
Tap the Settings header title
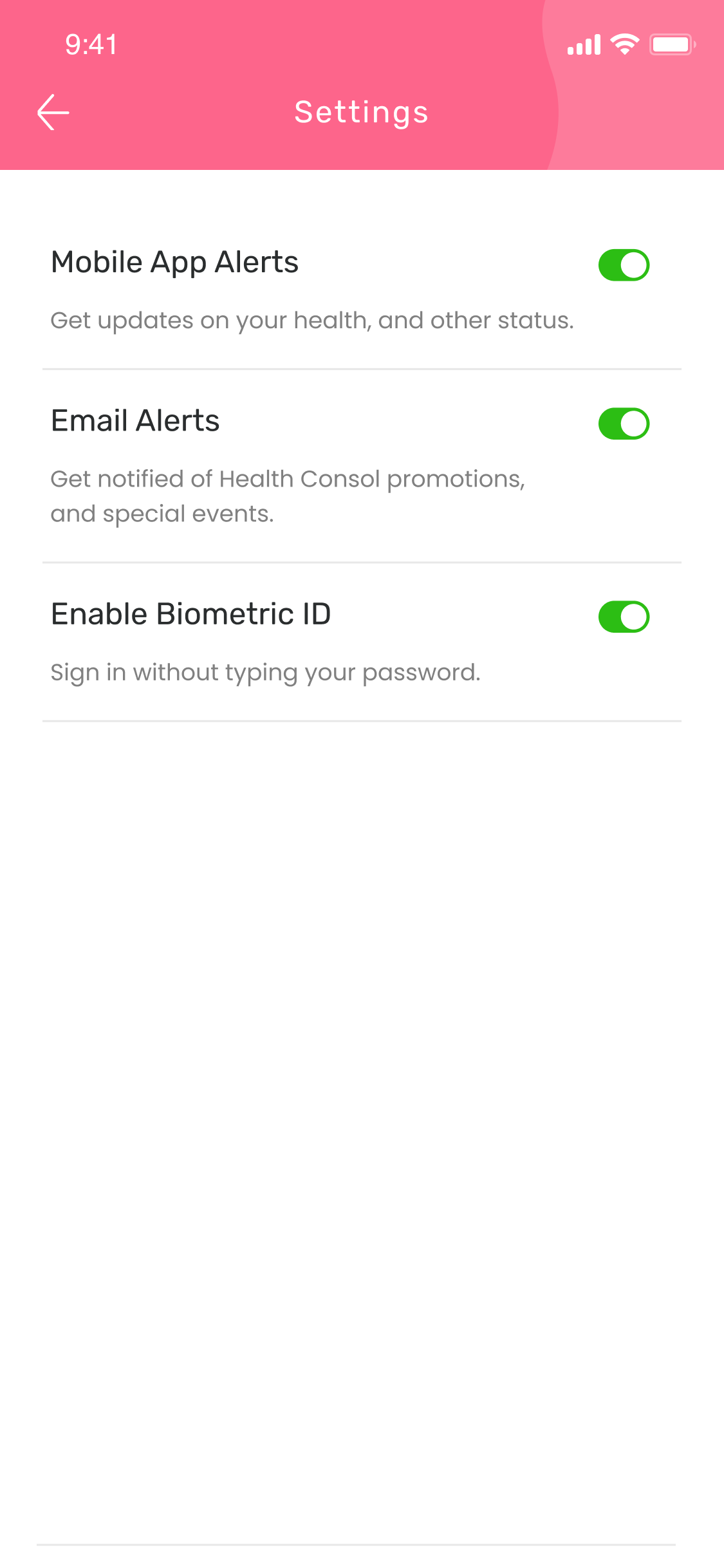tap(362, 113)
